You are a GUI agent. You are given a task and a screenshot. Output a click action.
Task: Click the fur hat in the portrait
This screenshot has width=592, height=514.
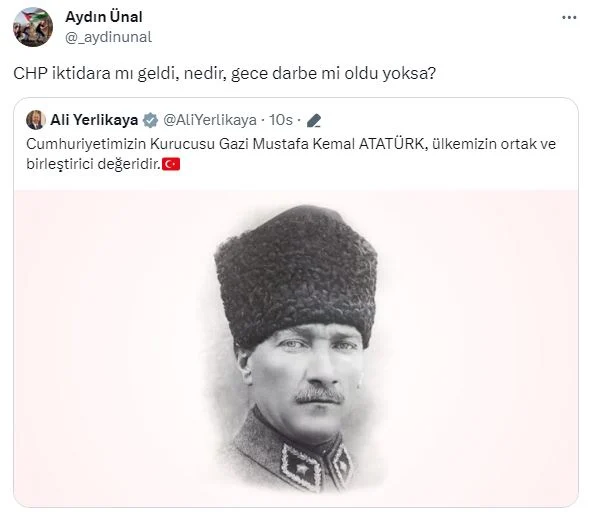(296, 276)
